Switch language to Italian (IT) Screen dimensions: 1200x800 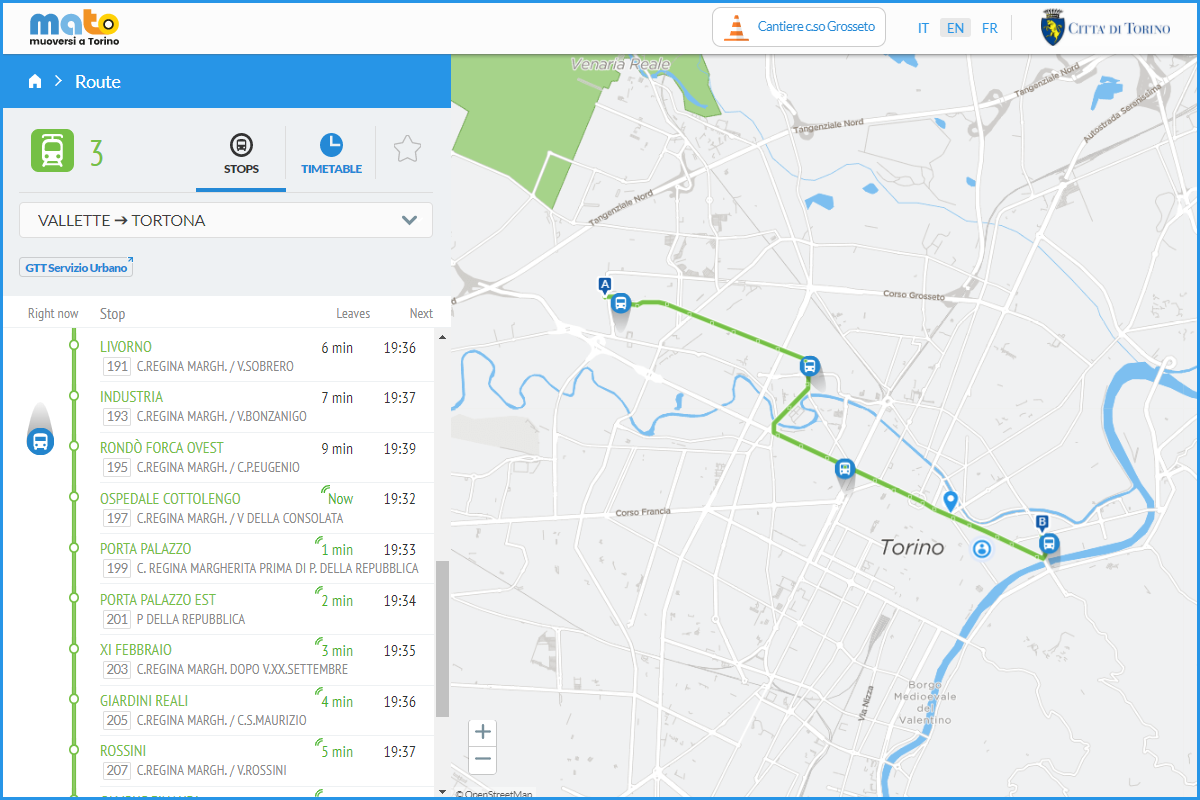pyautogui.click(x=923, y=28)
